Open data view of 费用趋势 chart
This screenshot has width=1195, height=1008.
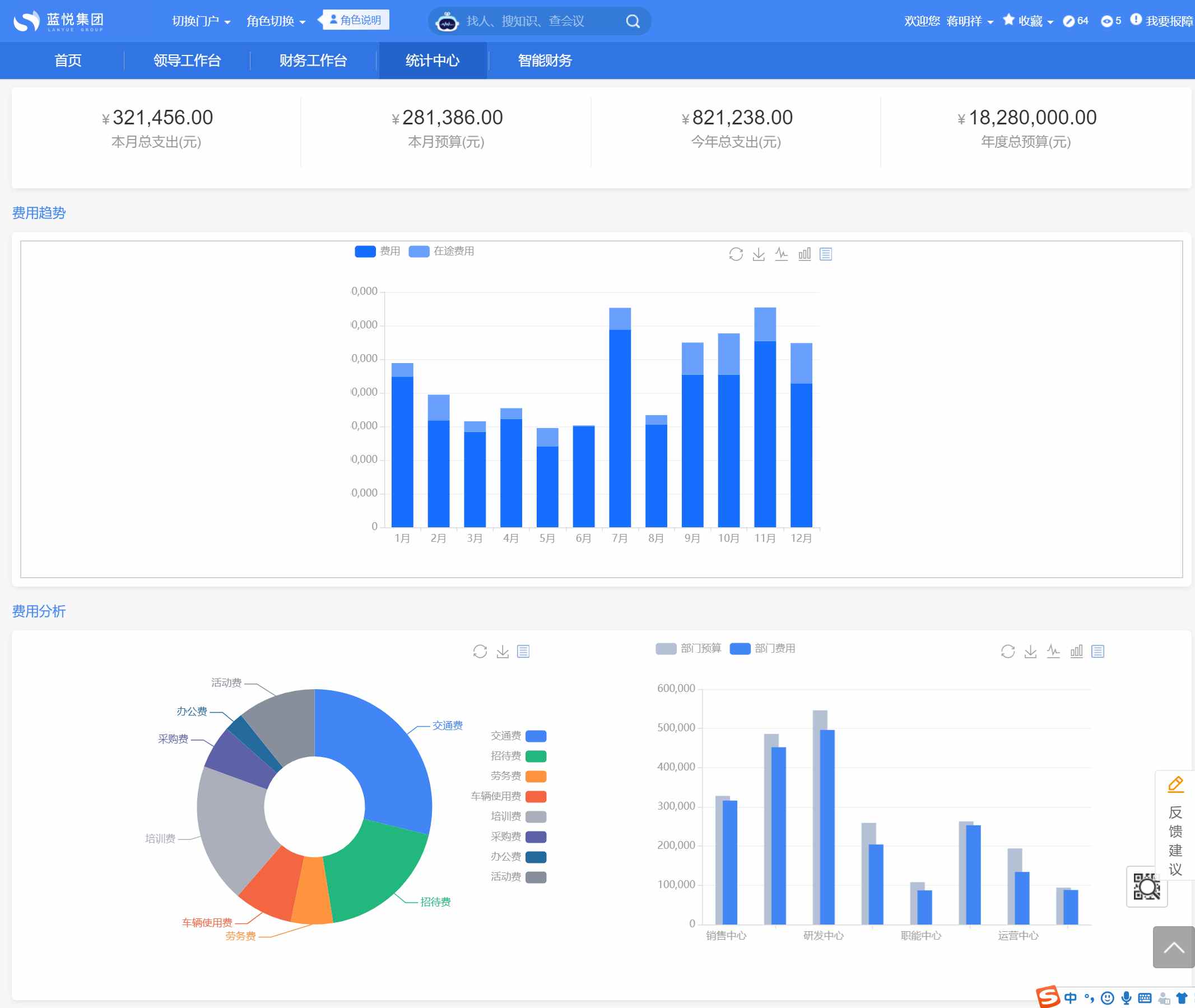(826, 254)
